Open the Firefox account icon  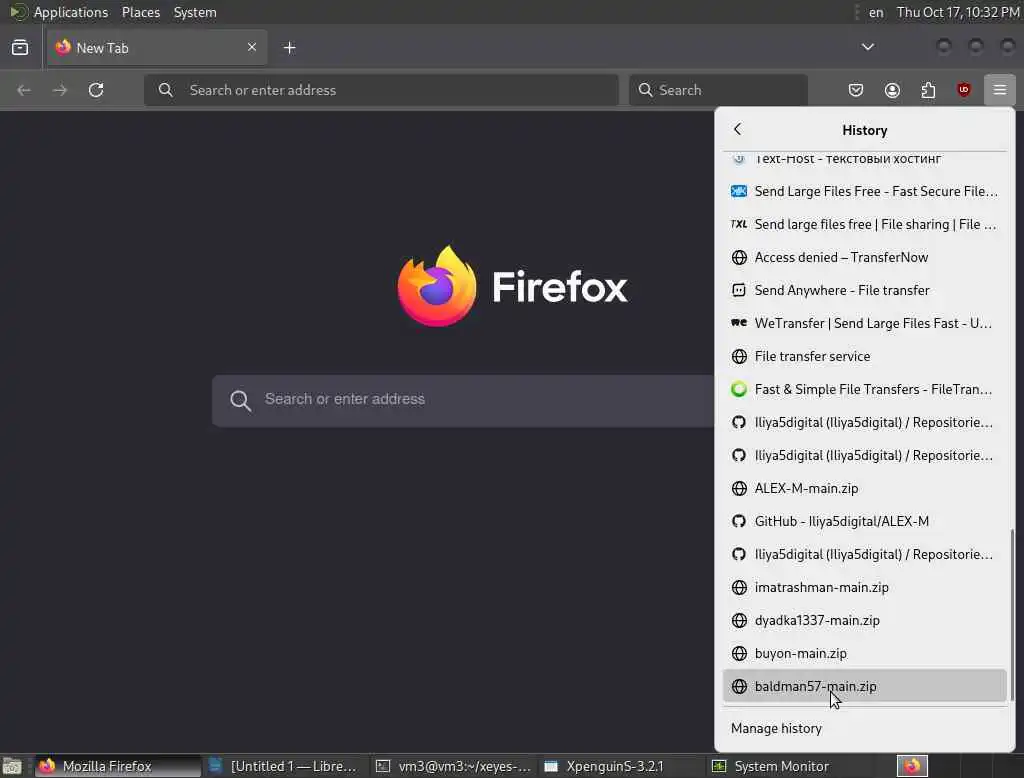(x=892, y=89)
